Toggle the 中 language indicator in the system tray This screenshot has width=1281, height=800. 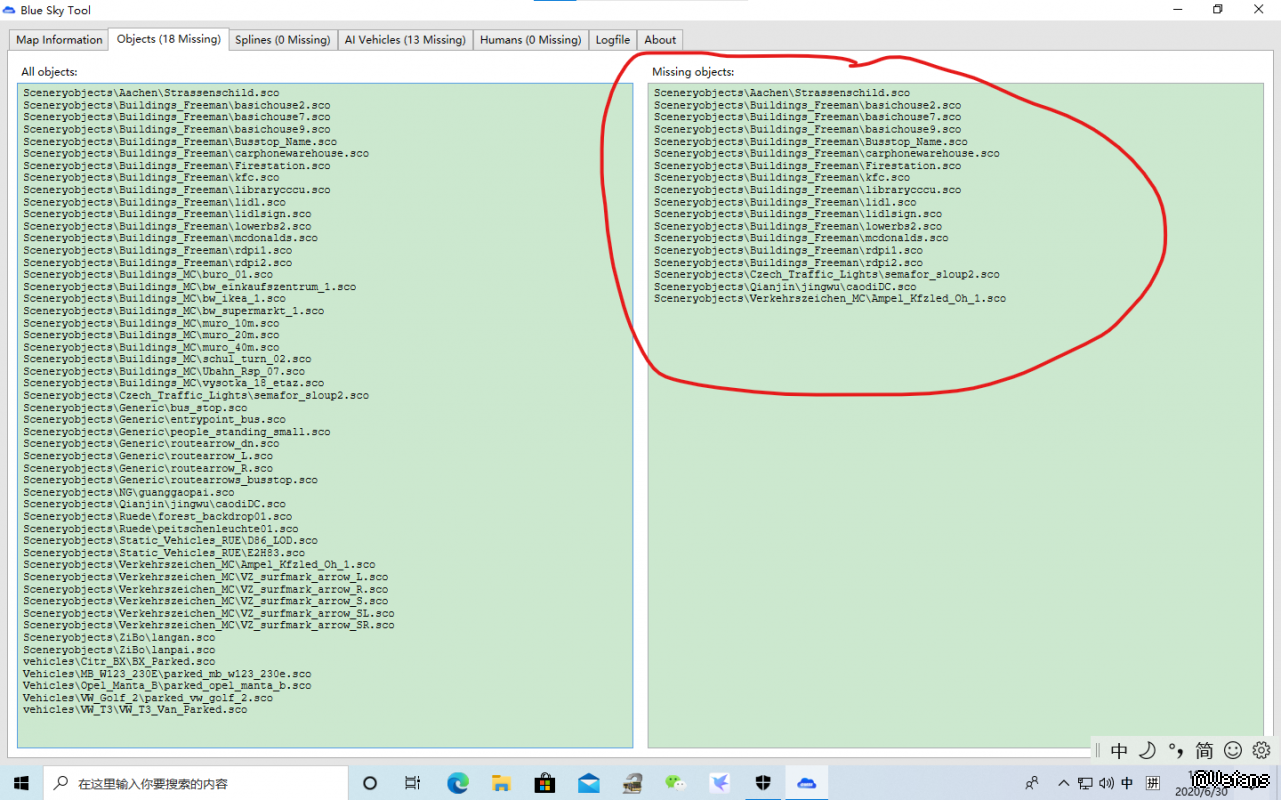point(1127,783)
